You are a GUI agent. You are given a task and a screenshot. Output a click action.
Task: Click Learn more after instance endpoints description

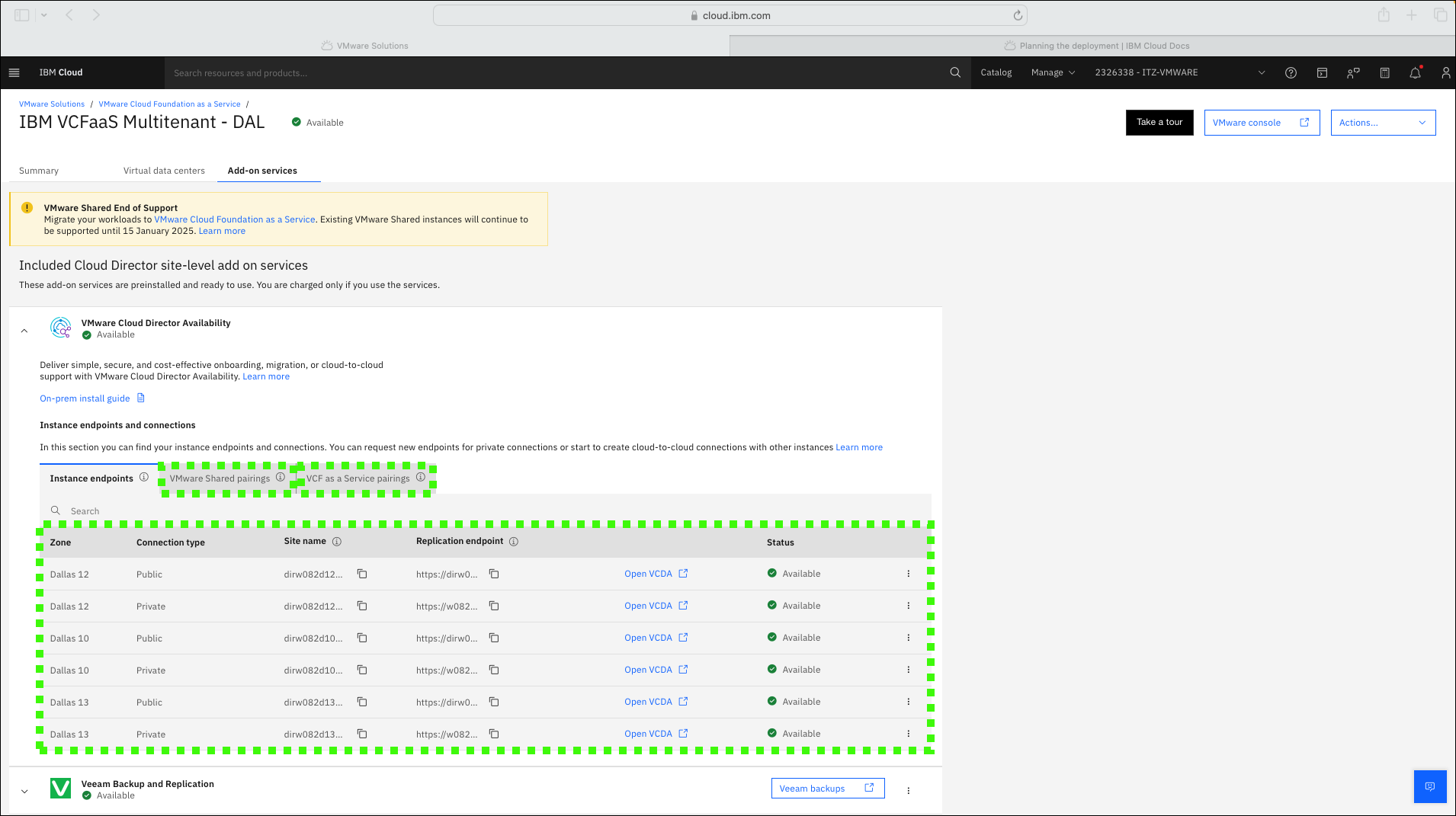[859, 447]
